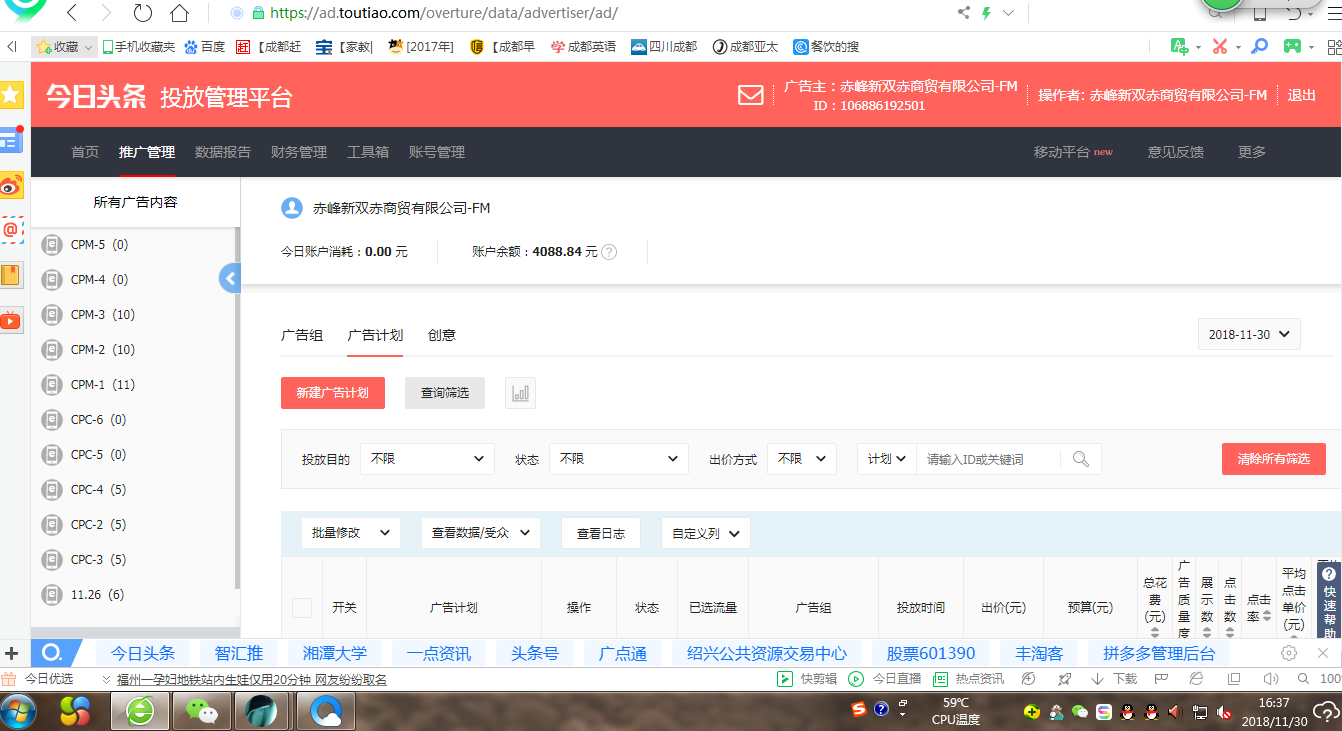Click the browser home icon
The width and height of the screenshot is (1342, 731).
[x=179, y=13]
